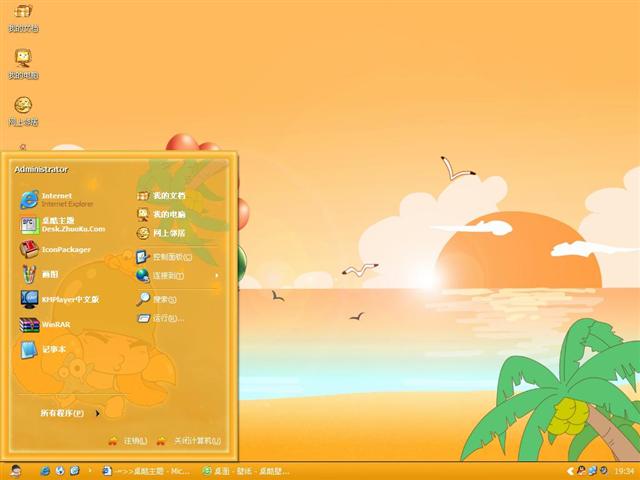Expand hidden tray icons arrow

coord(571,471)
